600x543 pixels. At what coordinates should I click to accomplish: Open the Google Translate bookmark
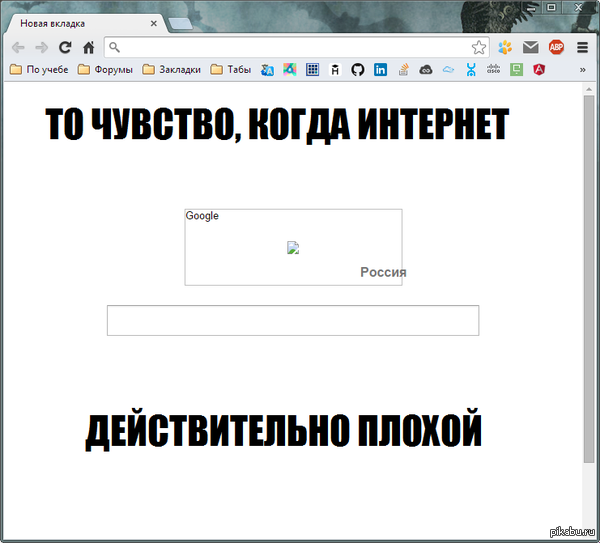pyautogui.click(x=267, y=70)
